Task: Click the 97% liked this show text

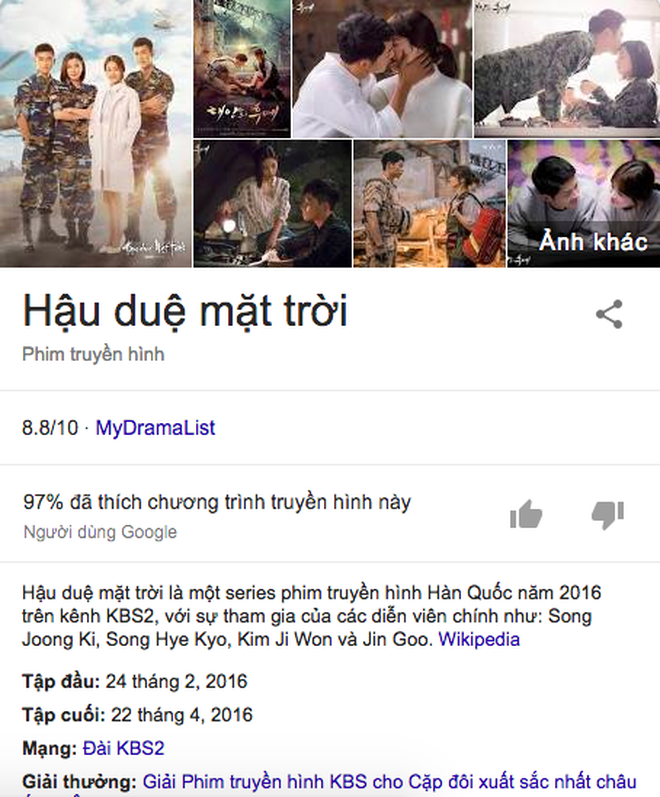Action: pyautogui.click(x=217, y=502)
